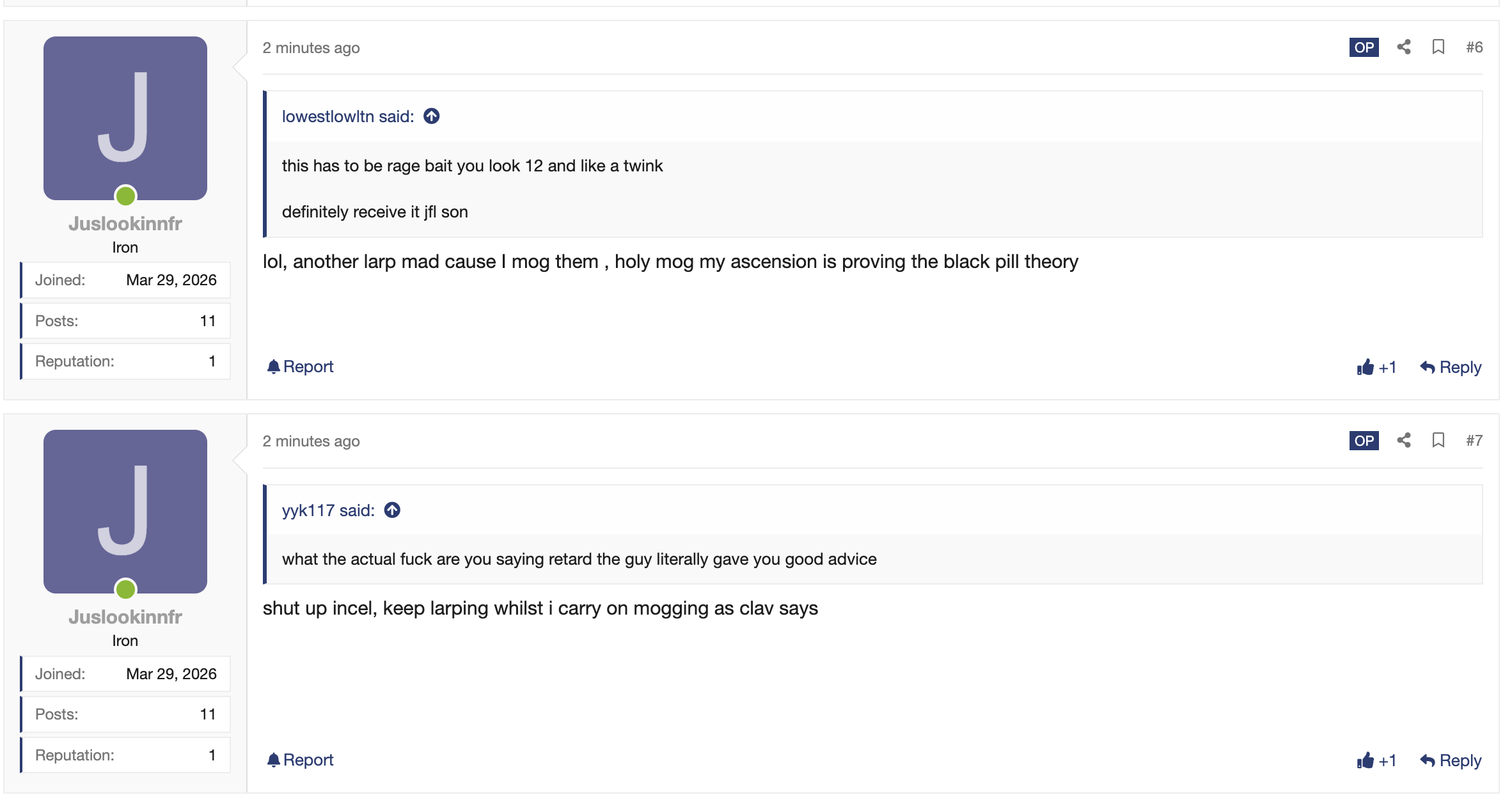
Task: Open Juslookinnfr avatar on post #7
Action: click(125, 512)
